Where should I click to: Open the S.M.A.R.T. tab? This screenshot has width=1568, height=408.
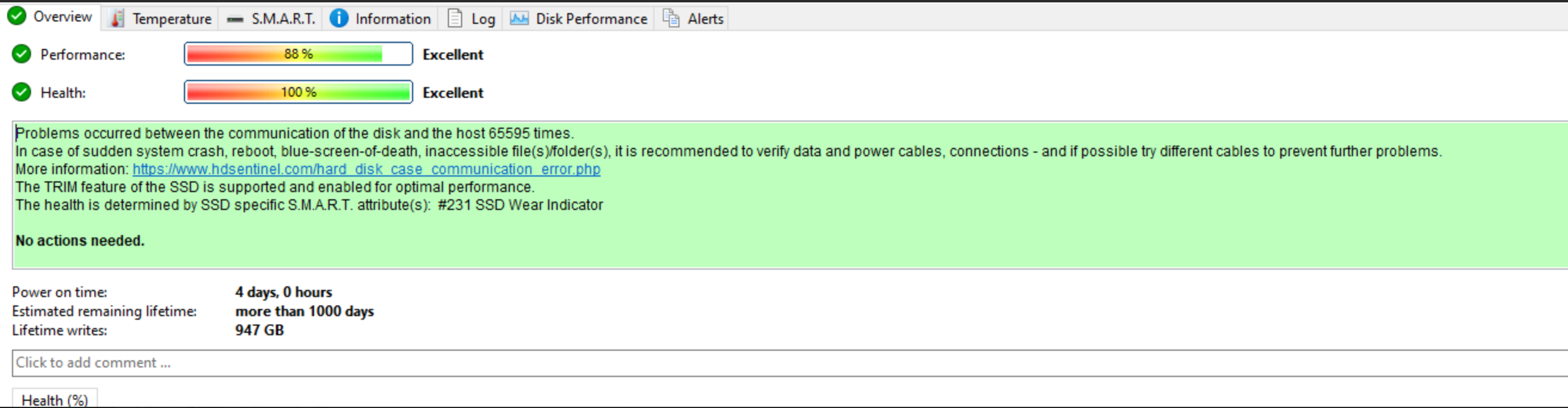point(270,19)
